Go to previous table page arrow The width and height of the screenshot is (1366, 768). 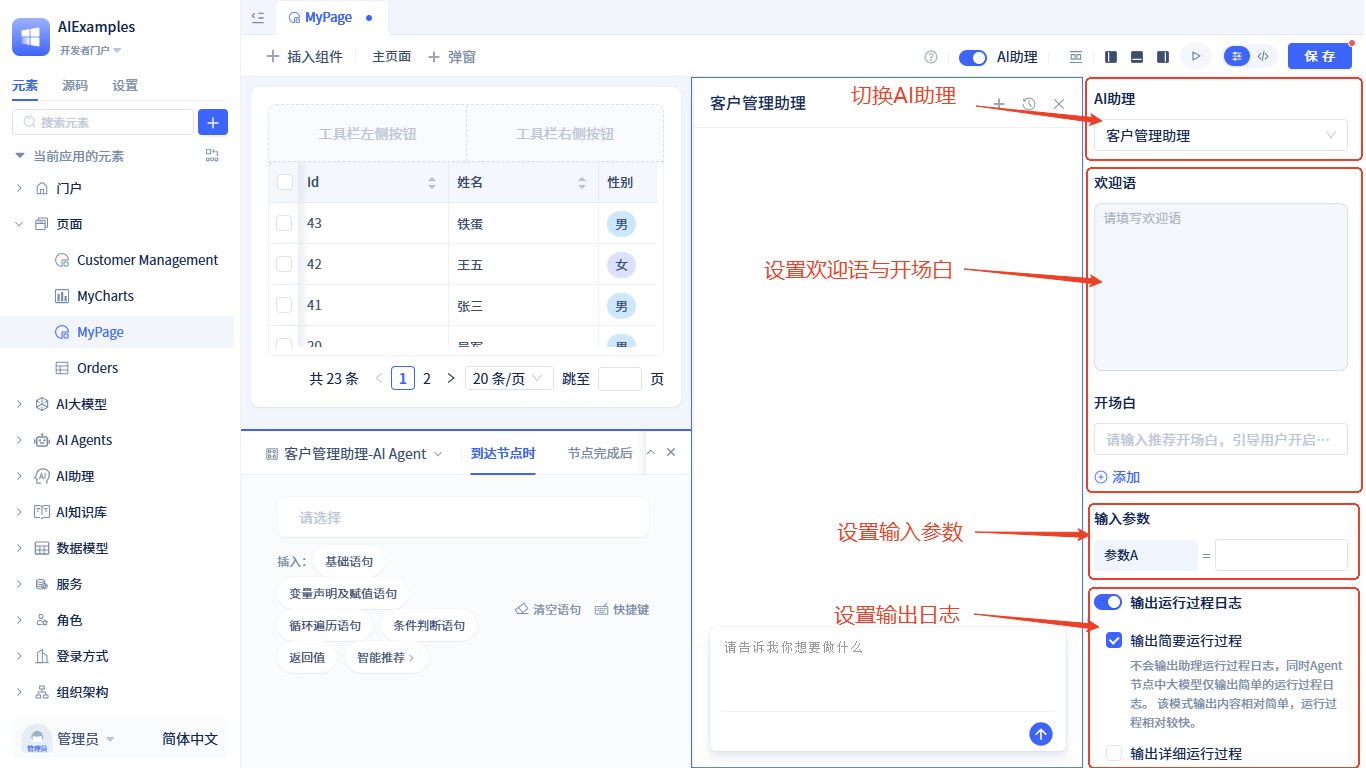379,379
